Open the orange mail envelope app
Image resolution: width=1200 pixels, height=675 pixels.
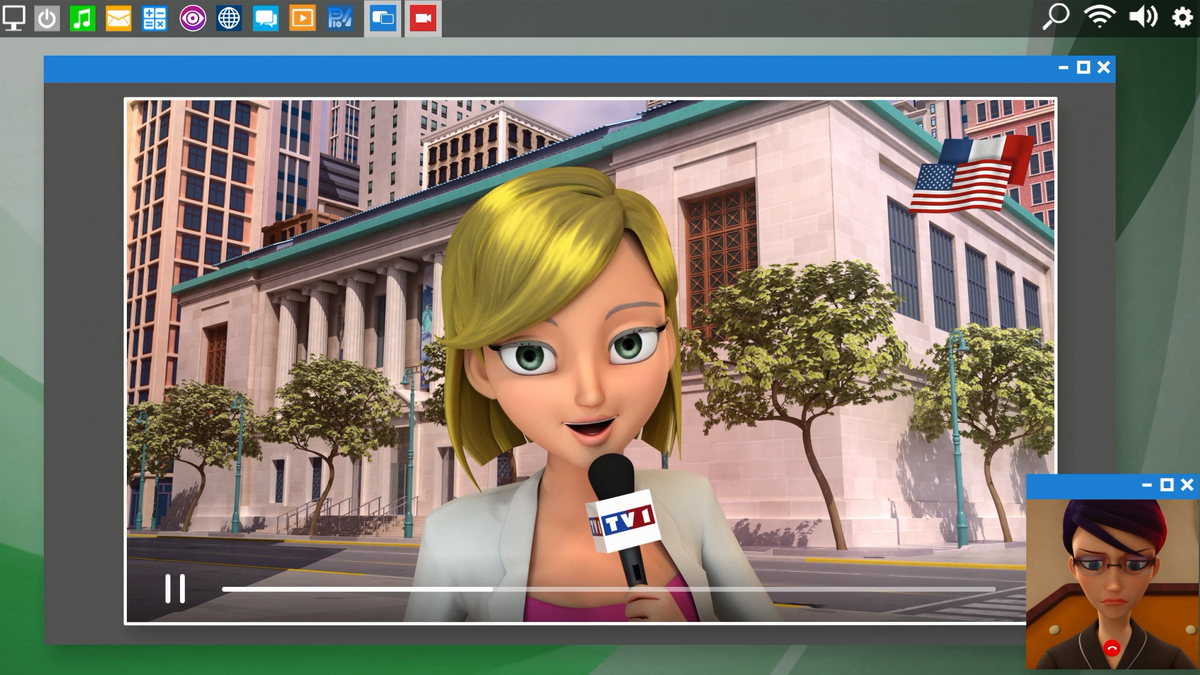(118, 18)
